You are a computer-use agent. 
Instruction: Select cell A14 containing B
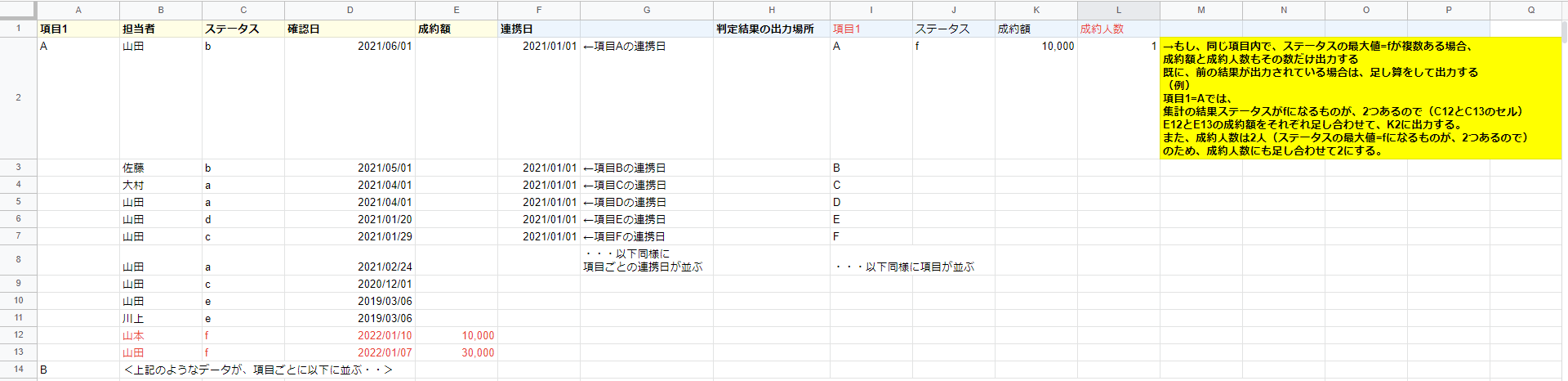point(78,370)
